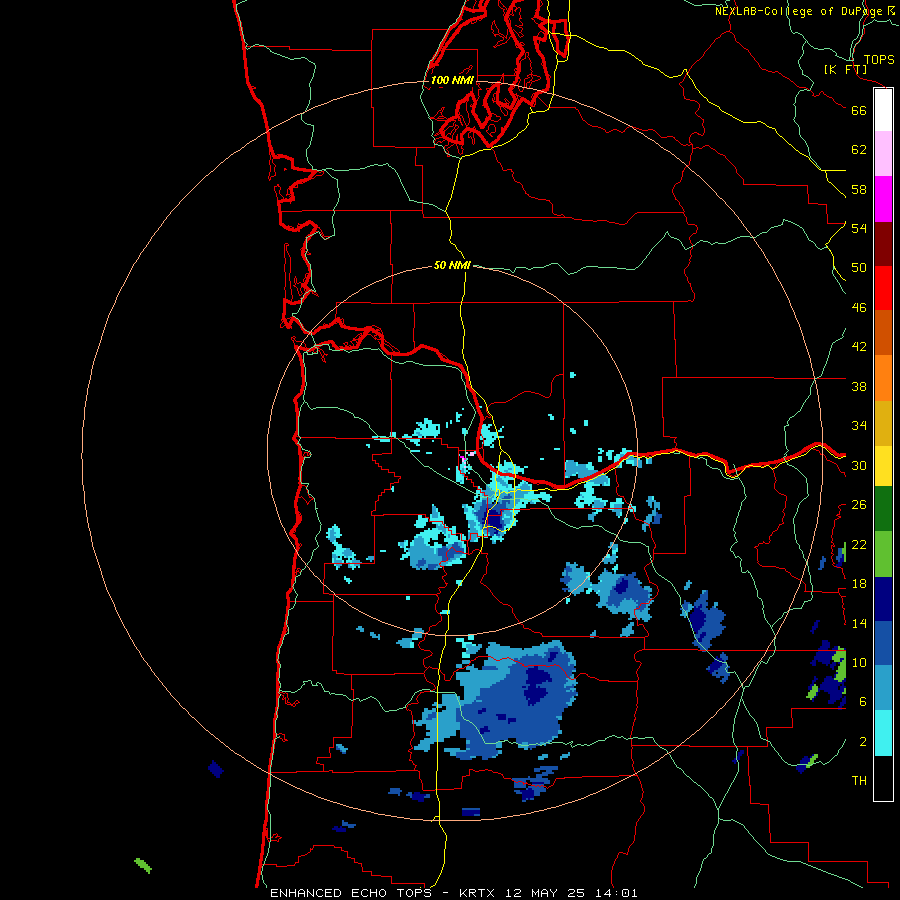Click the "100 NMI" range ring label
Viewport: 900px width, 900px height.
tap(452, 80)
